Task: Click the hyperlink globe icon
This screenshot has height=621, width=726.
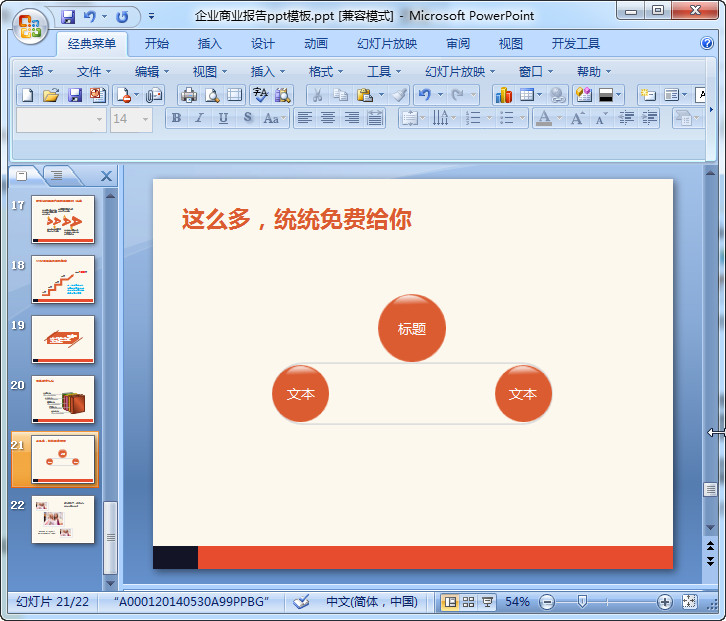Action: pos(557,95)
